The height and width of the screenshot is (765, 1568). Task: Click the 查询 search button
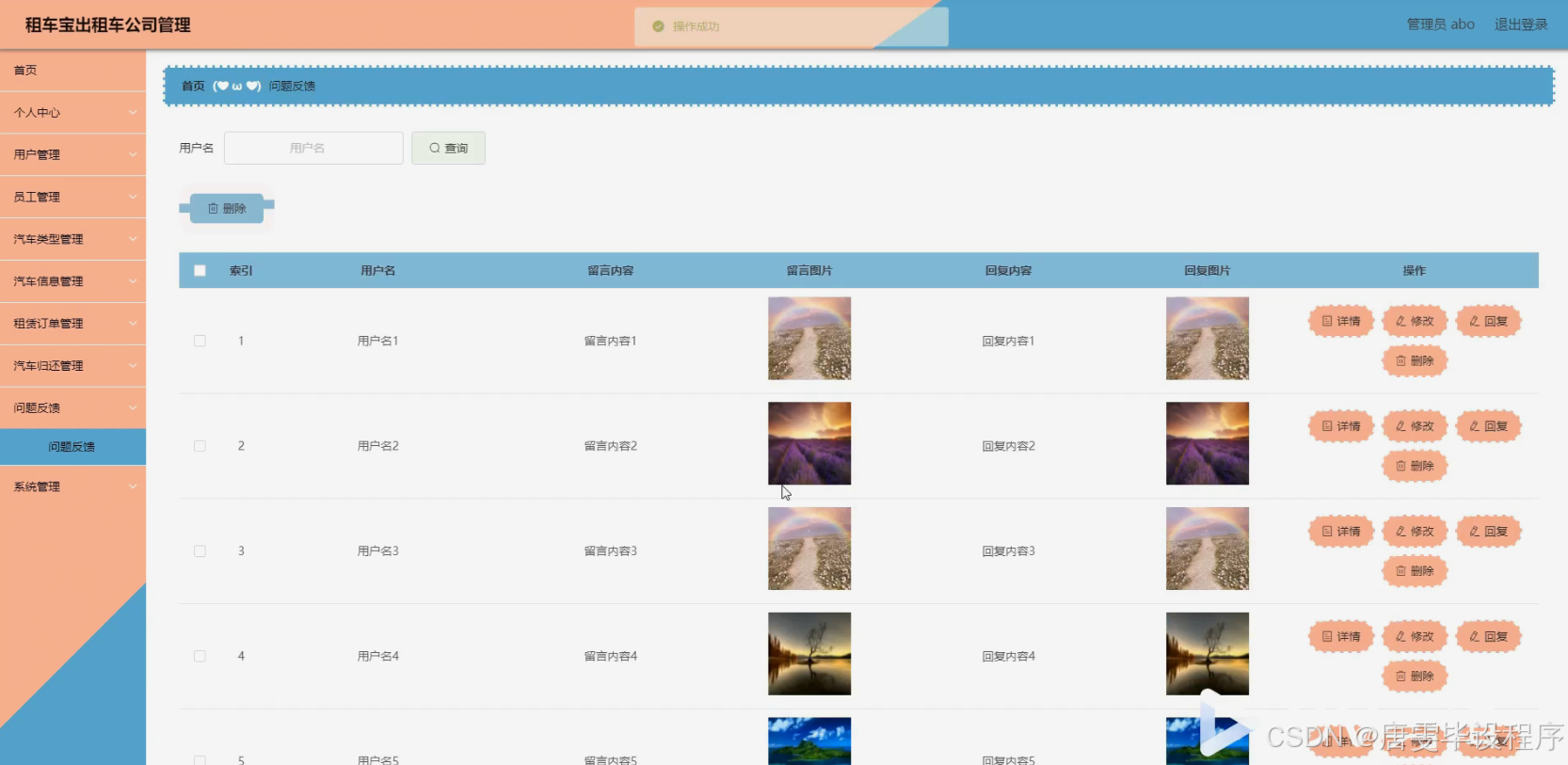click(448, 149)
